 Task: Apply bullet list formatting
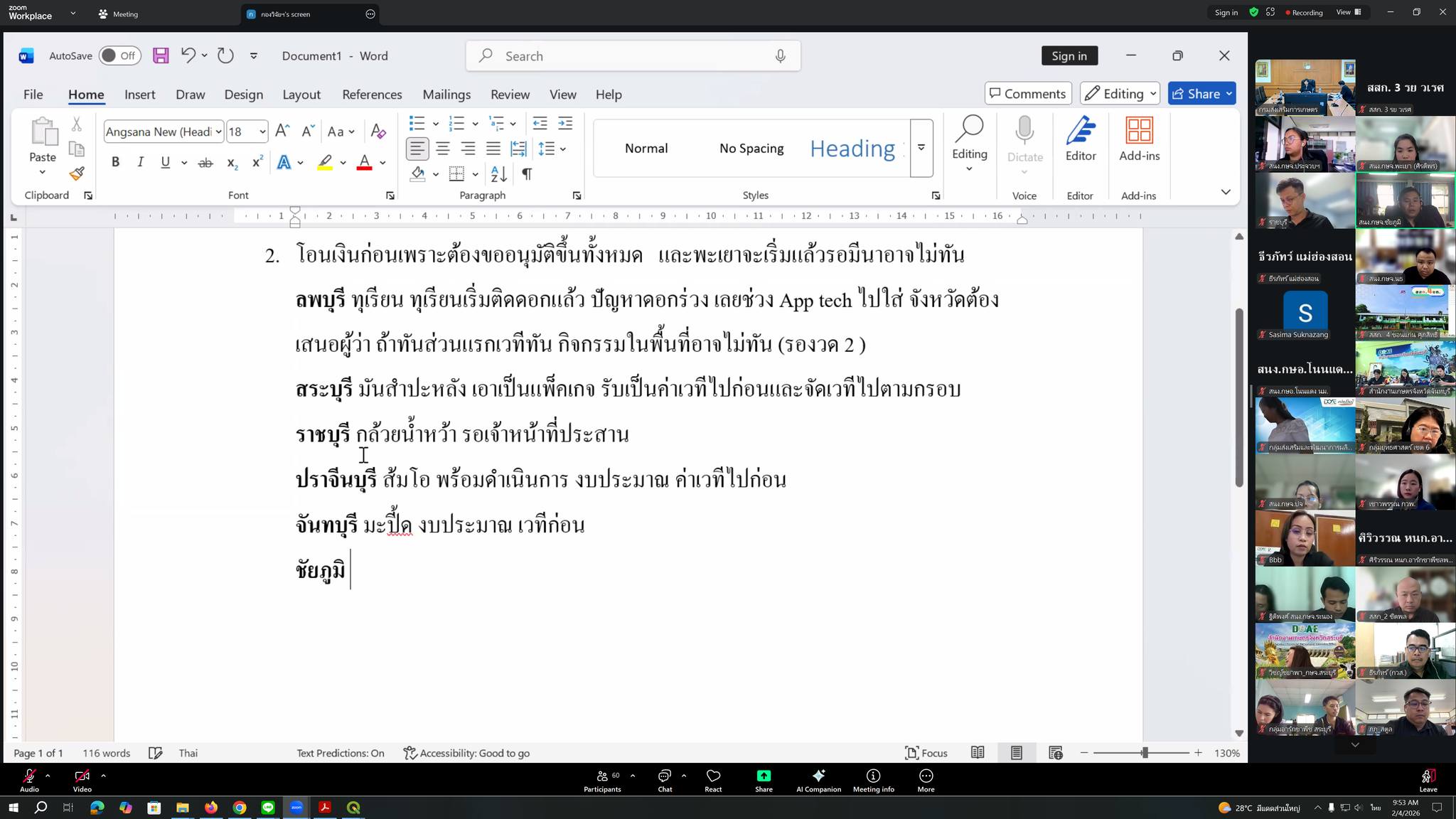coord(417,124)
